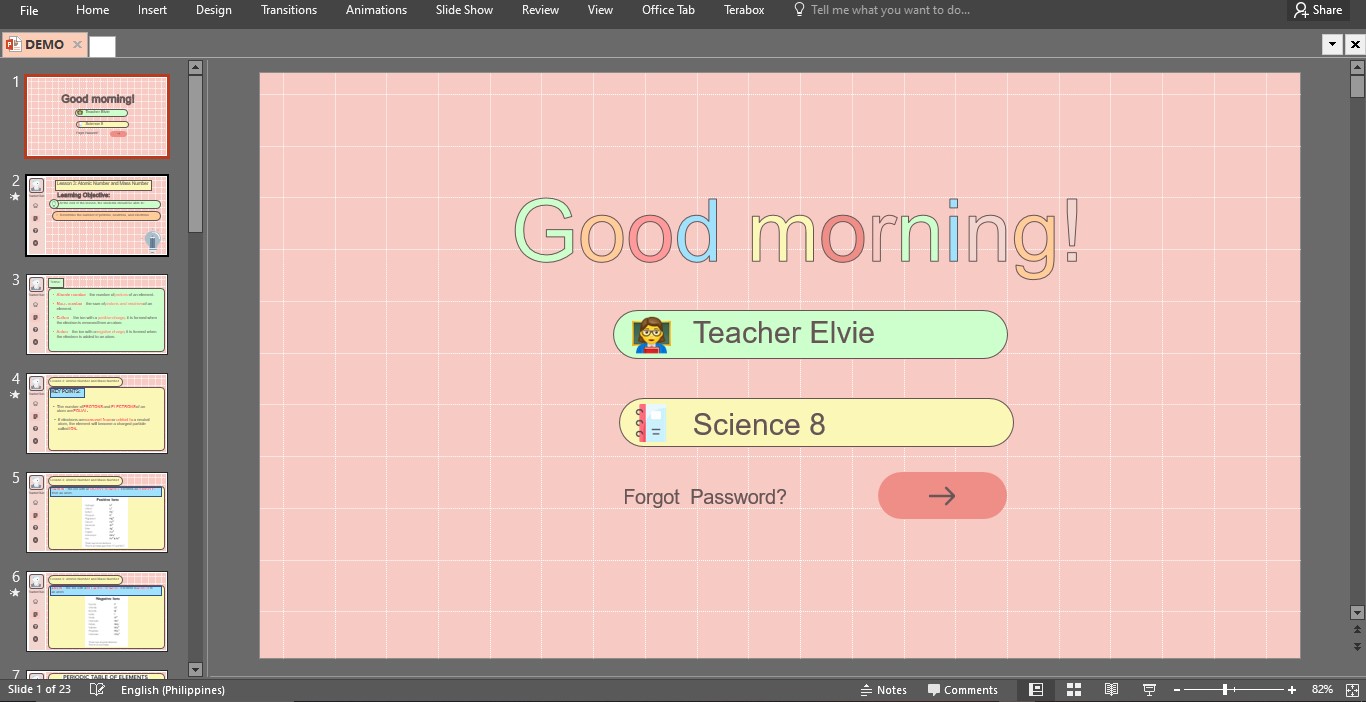Viewport: 1366px width, 702px height.
Task: Click the notebook icon beside Science 8
Action: (651, 423)
